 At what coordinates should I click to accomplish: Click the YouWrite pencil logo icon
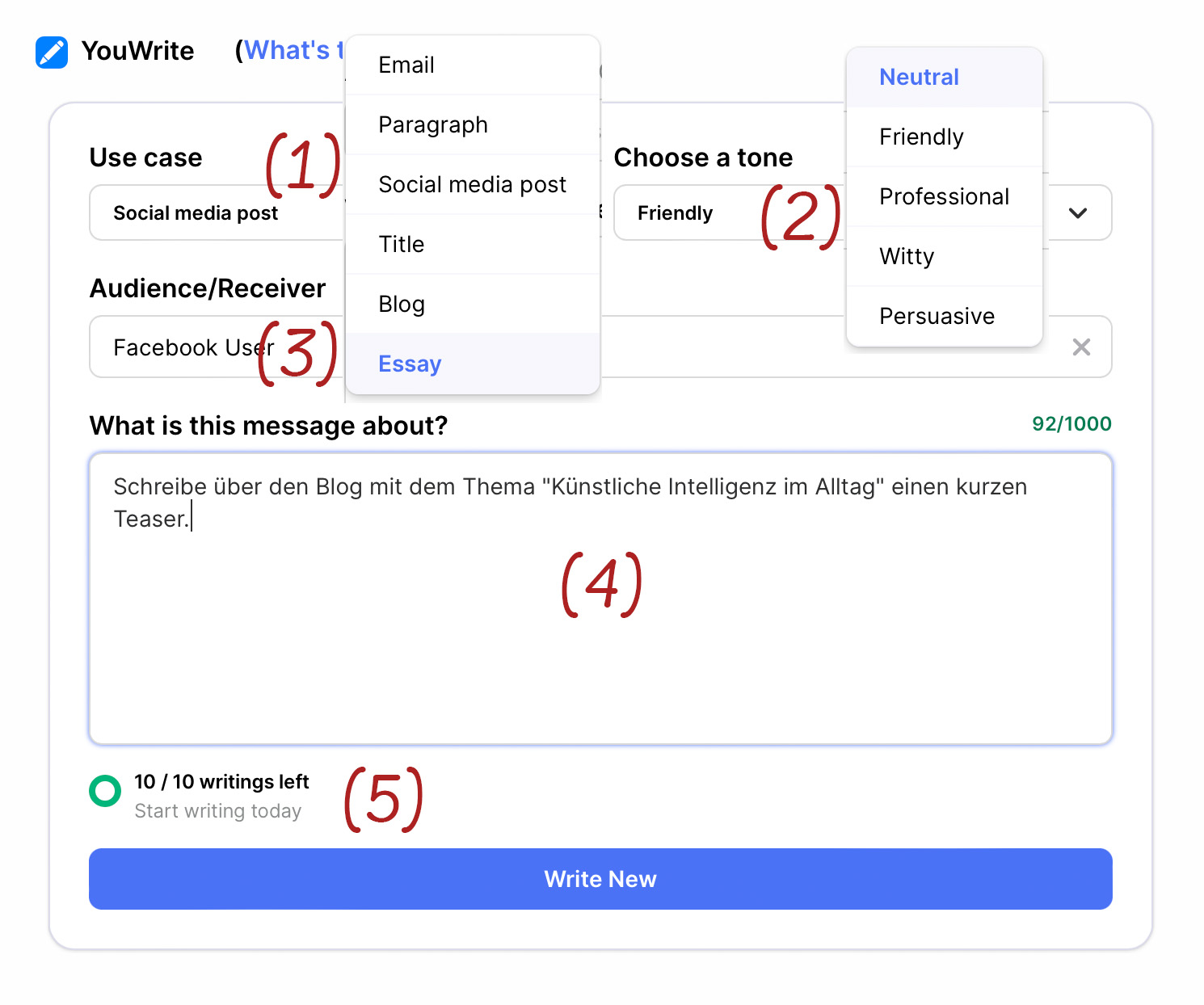point(52,52)
